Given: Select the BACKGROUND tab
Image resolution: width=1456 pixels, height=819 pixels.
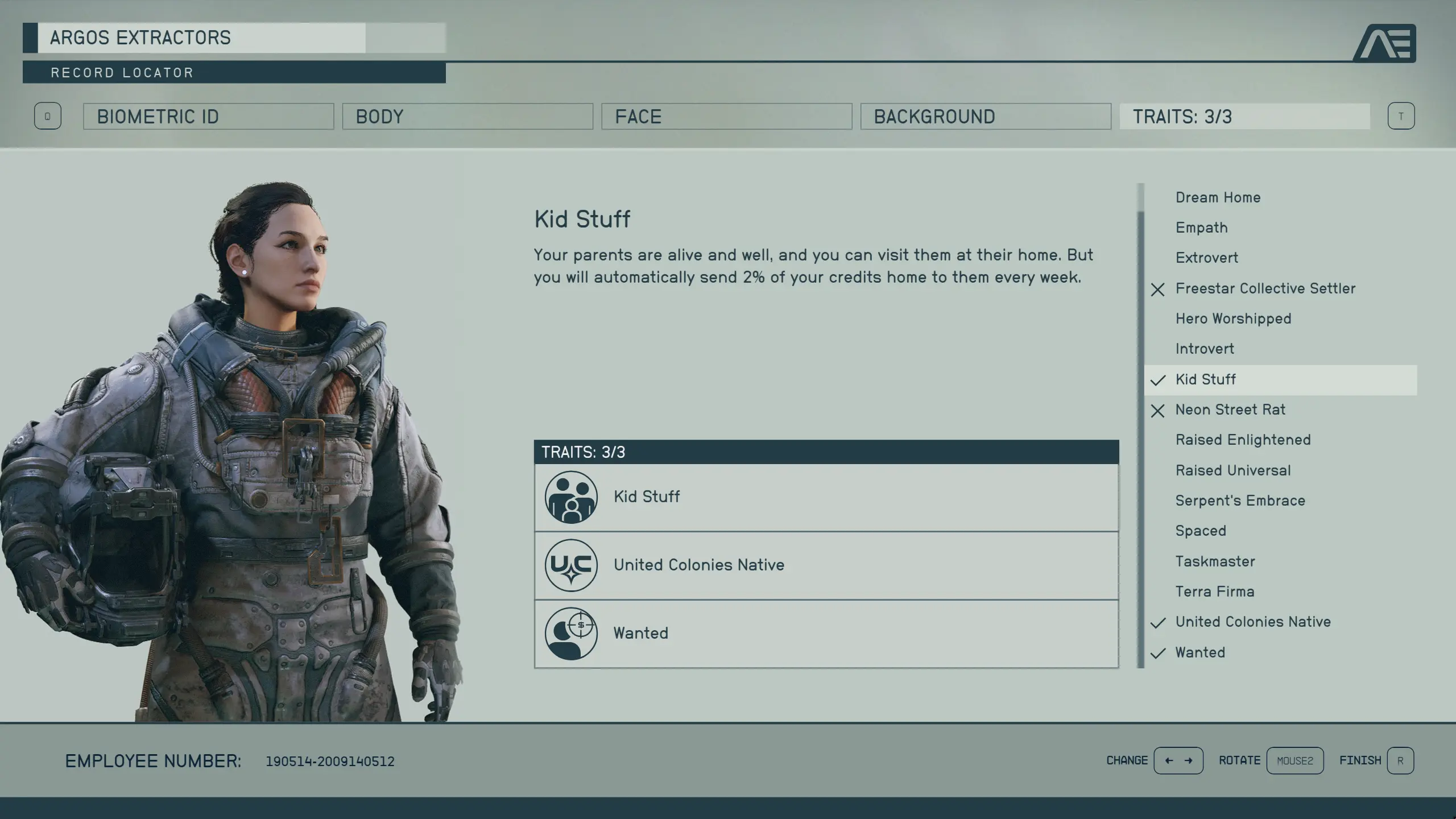Looking at the screenshot, I should (985, 116).
